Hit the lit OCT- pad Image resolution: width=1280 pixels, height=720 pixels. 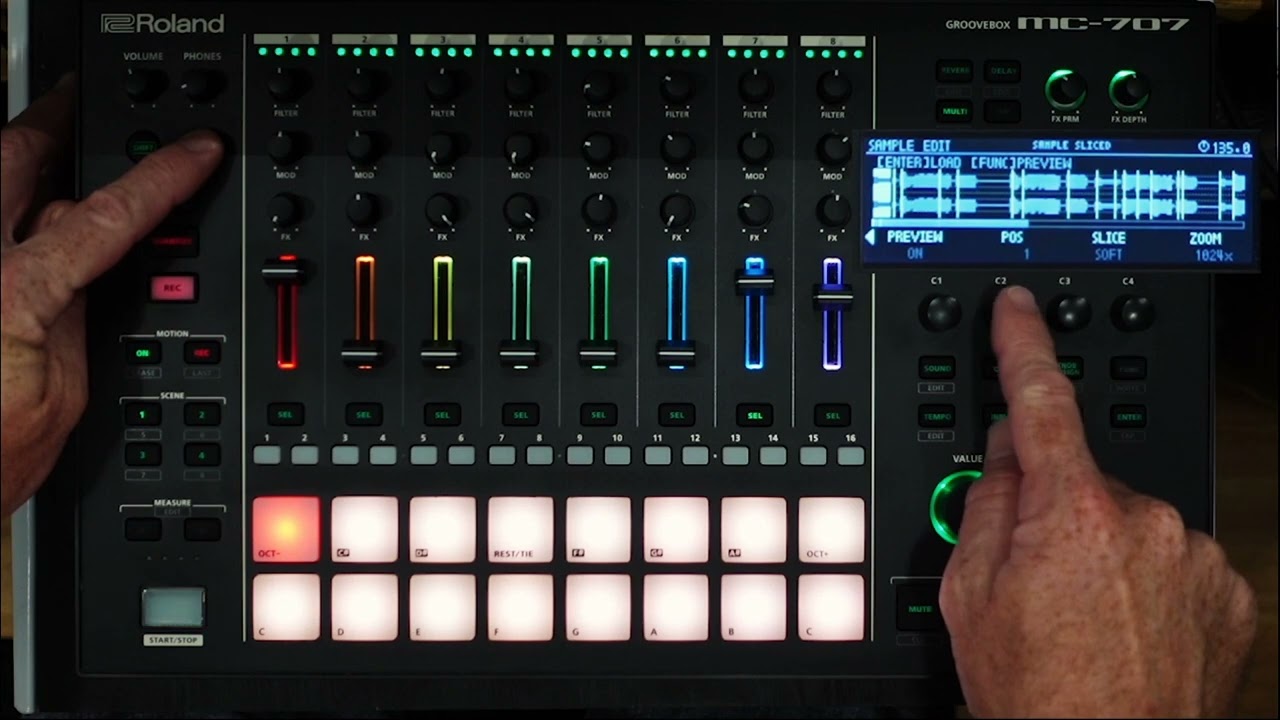(286, 529)
